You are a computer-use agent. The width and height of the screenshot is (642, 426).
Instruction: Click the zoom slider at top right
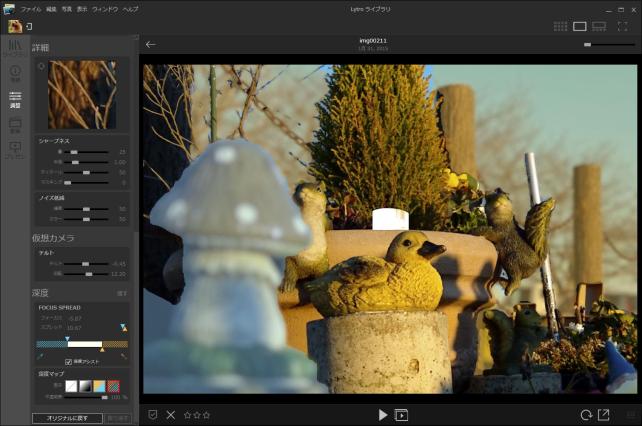pyautogui.click(x=608, y=44)
